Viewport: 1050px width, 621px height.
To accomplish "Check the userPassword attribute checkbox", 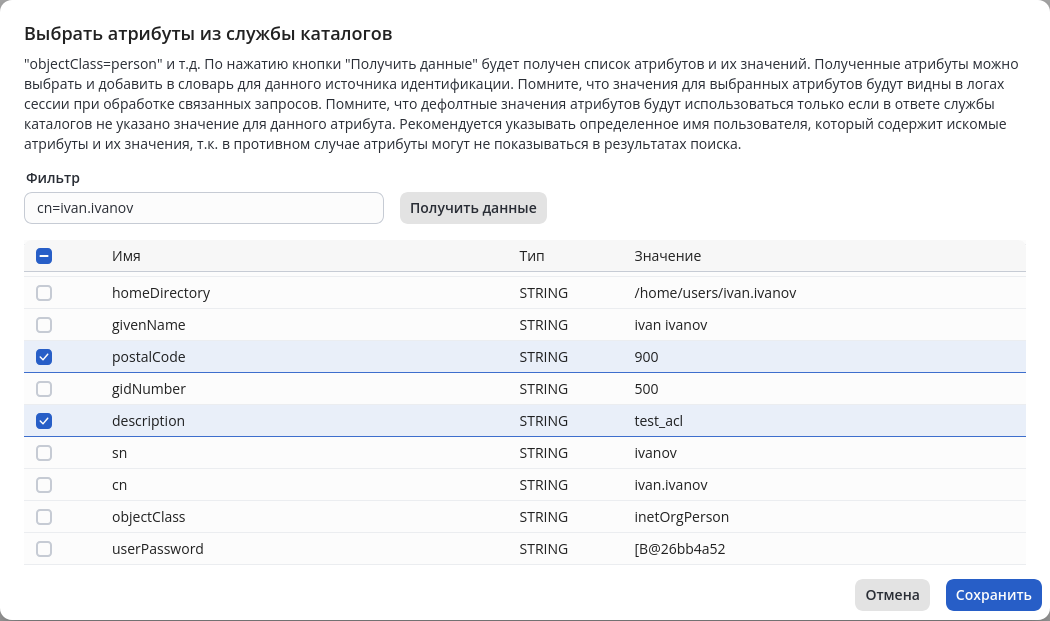I will (x=44, y=549).
